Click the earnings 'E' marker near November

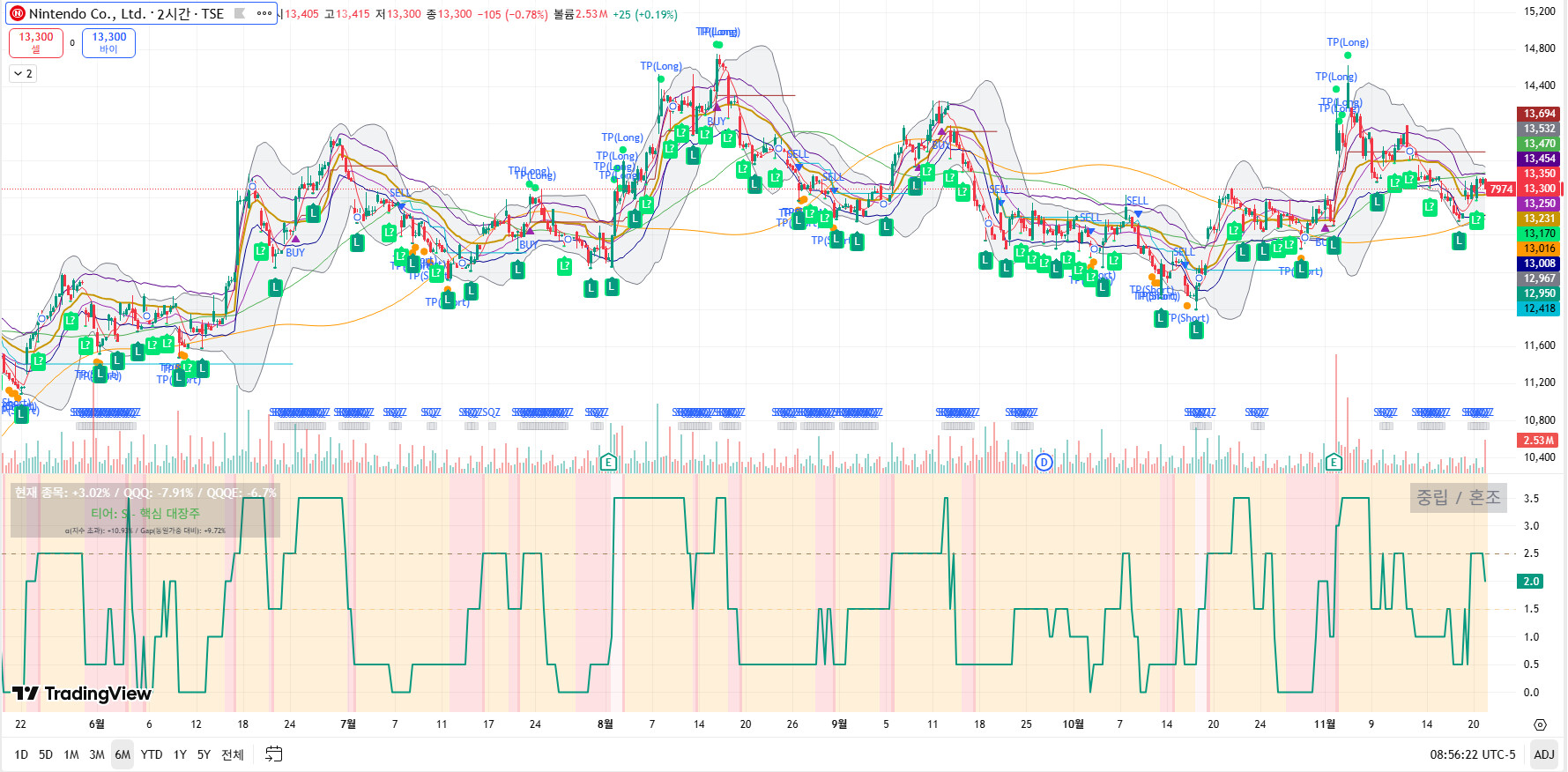(1334, 462)
